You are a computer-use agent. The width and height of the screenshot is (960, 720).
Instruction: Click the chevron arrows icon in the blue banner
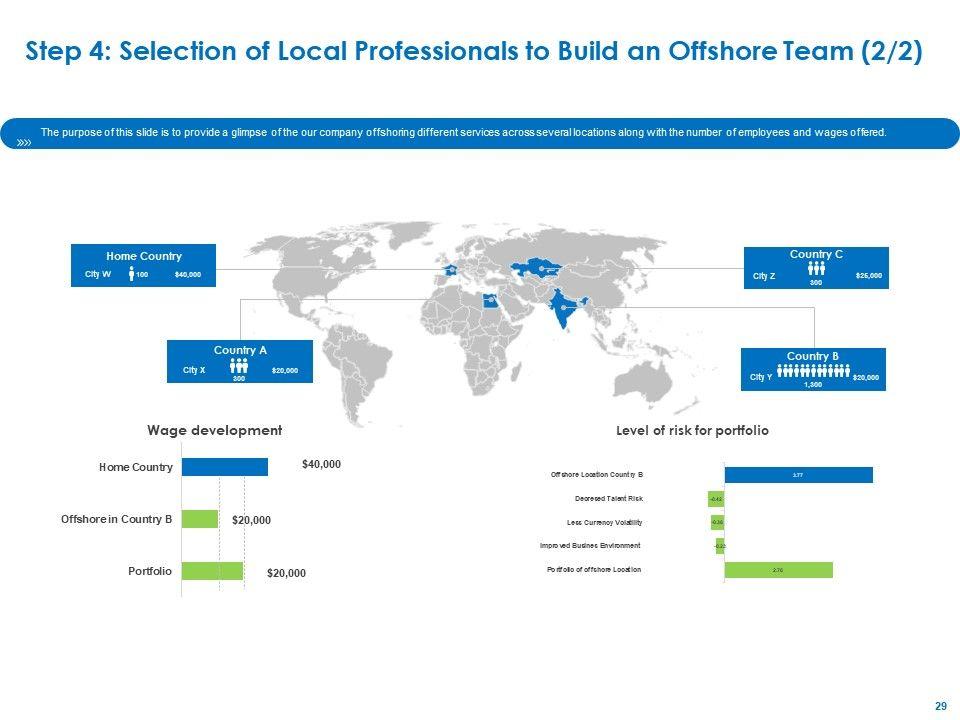(24, 143)
